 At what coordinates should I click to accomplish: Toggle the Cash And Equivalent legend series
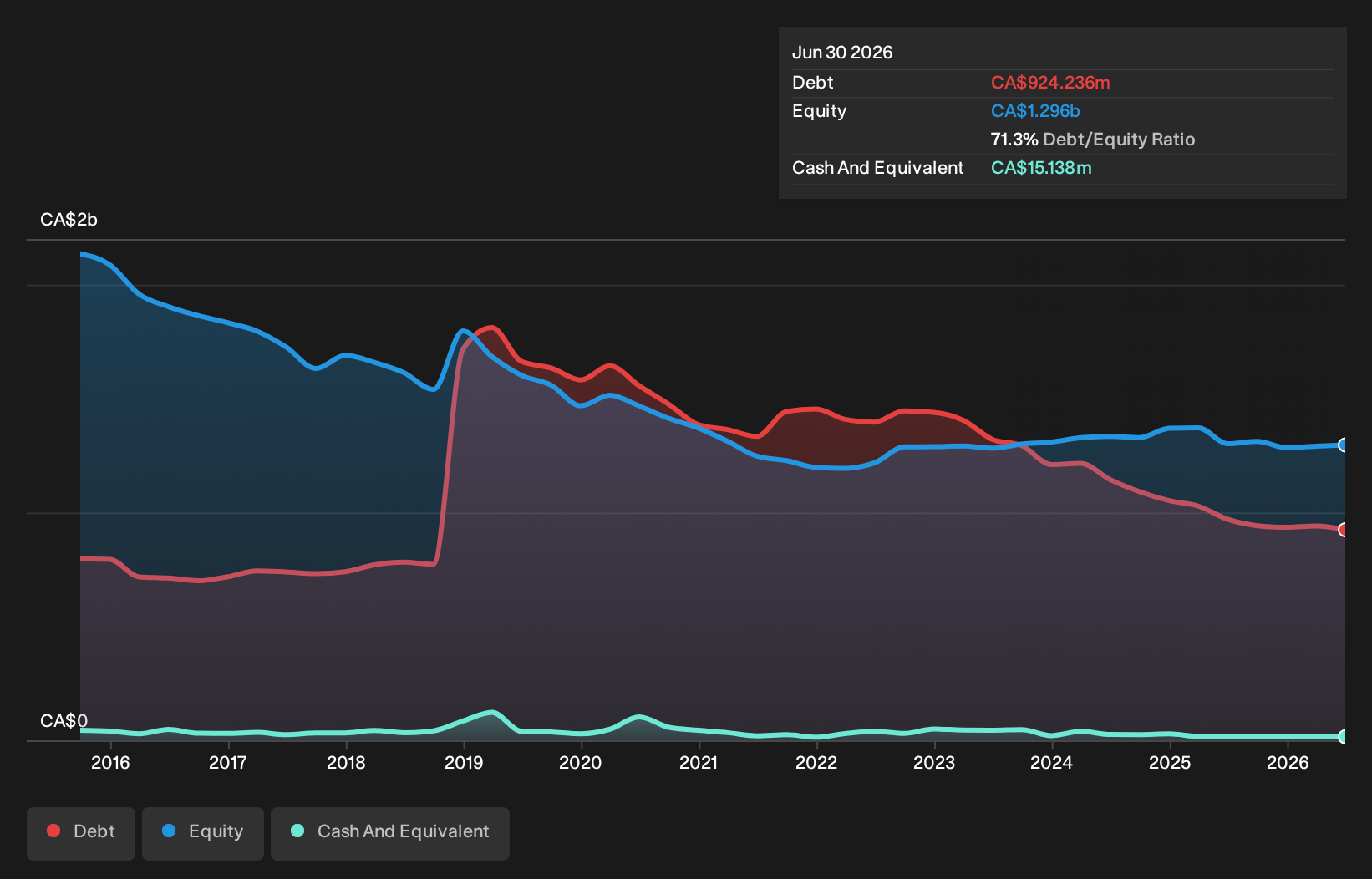[x=390, y=833]
